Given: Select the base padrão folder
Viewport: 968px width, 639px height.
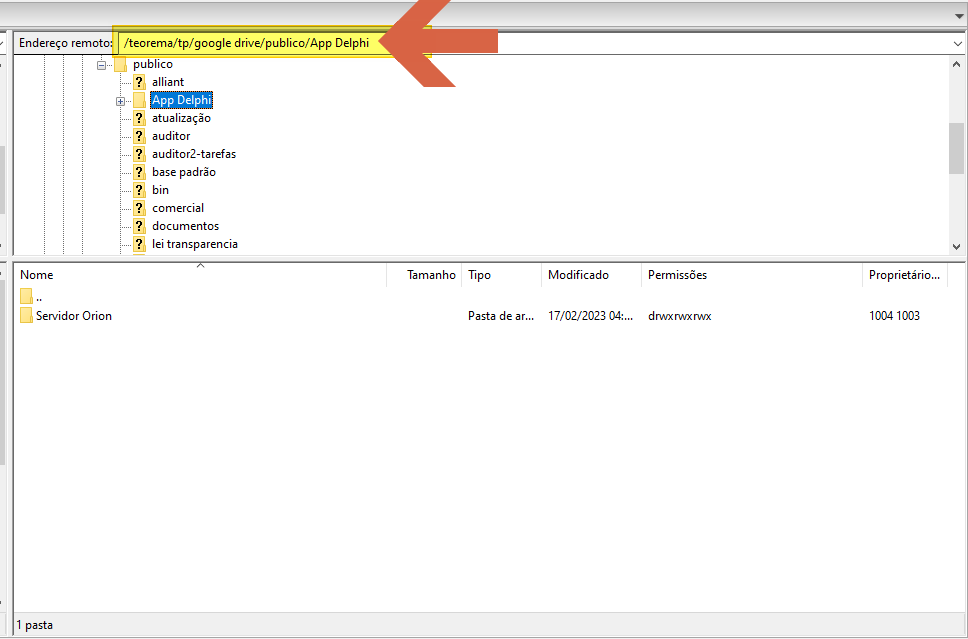Looking at the screenshot, I should click(184, 172).
